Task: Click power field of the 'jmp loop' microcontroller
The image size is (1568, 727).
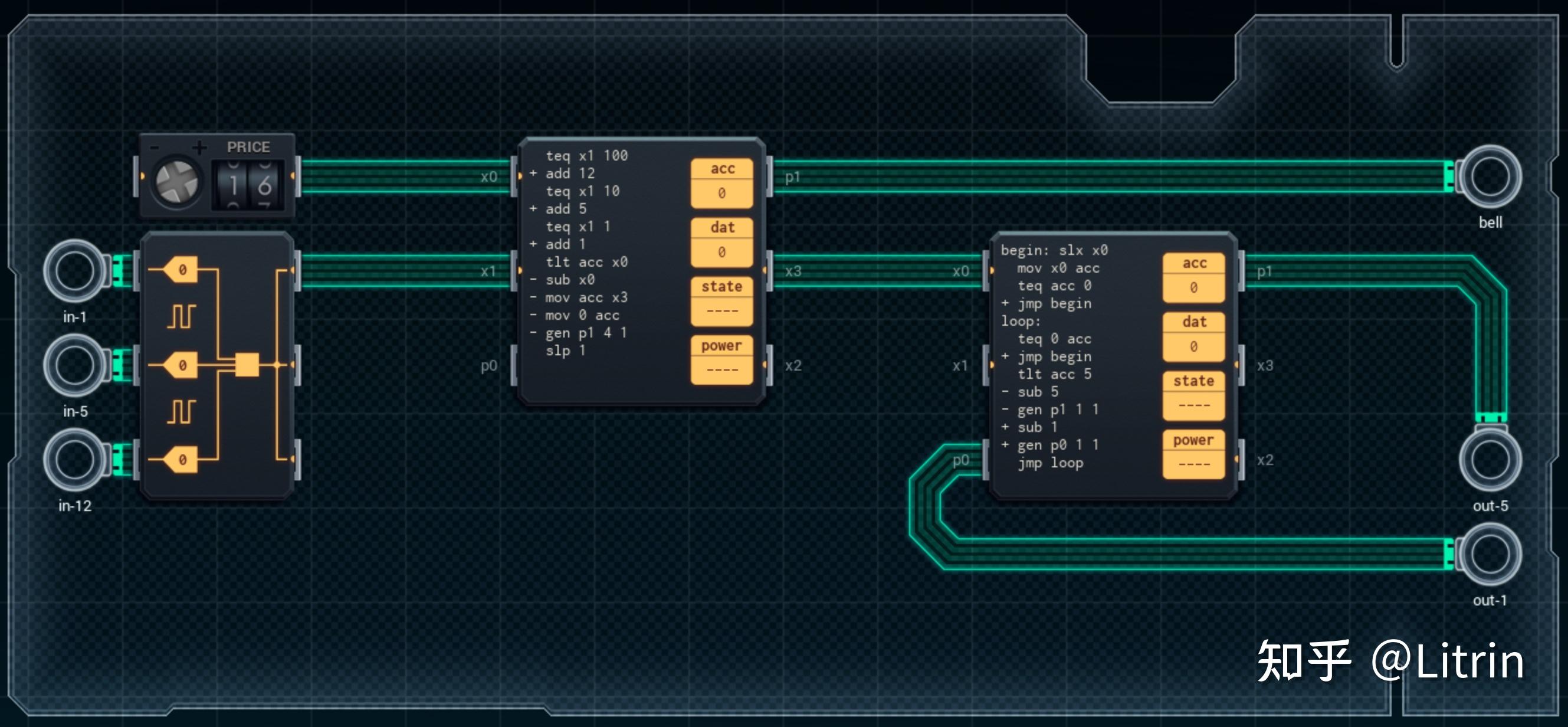Action: (1193, 454)
